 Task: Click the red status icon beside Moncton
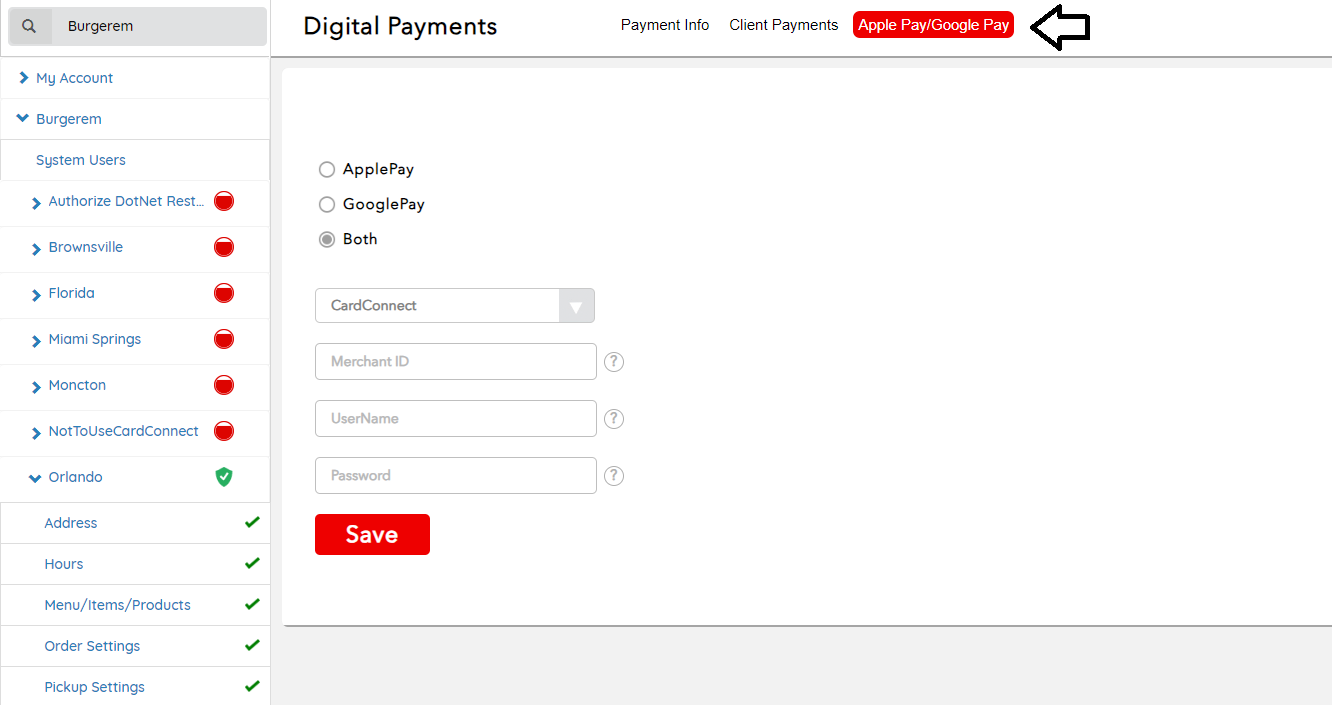tap(224, 385)
